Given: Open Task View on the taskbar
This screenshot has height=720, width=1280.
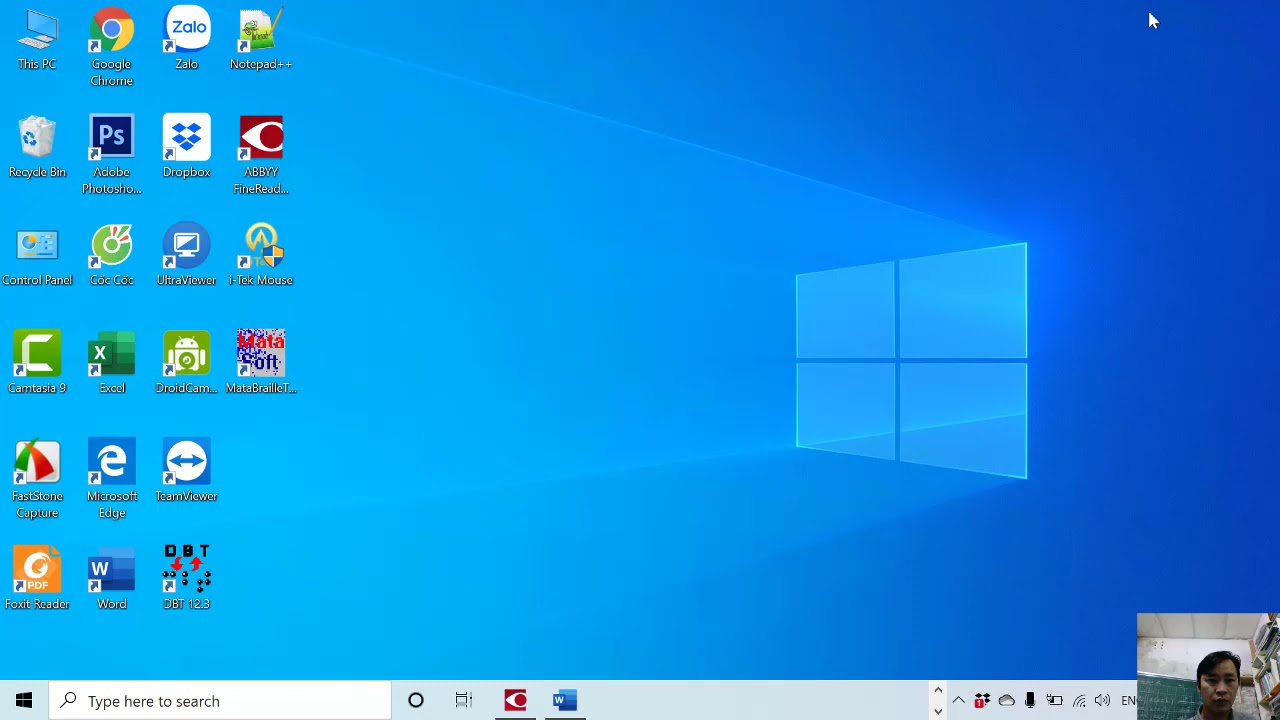Looking at the screenshot, I should 463,701.
